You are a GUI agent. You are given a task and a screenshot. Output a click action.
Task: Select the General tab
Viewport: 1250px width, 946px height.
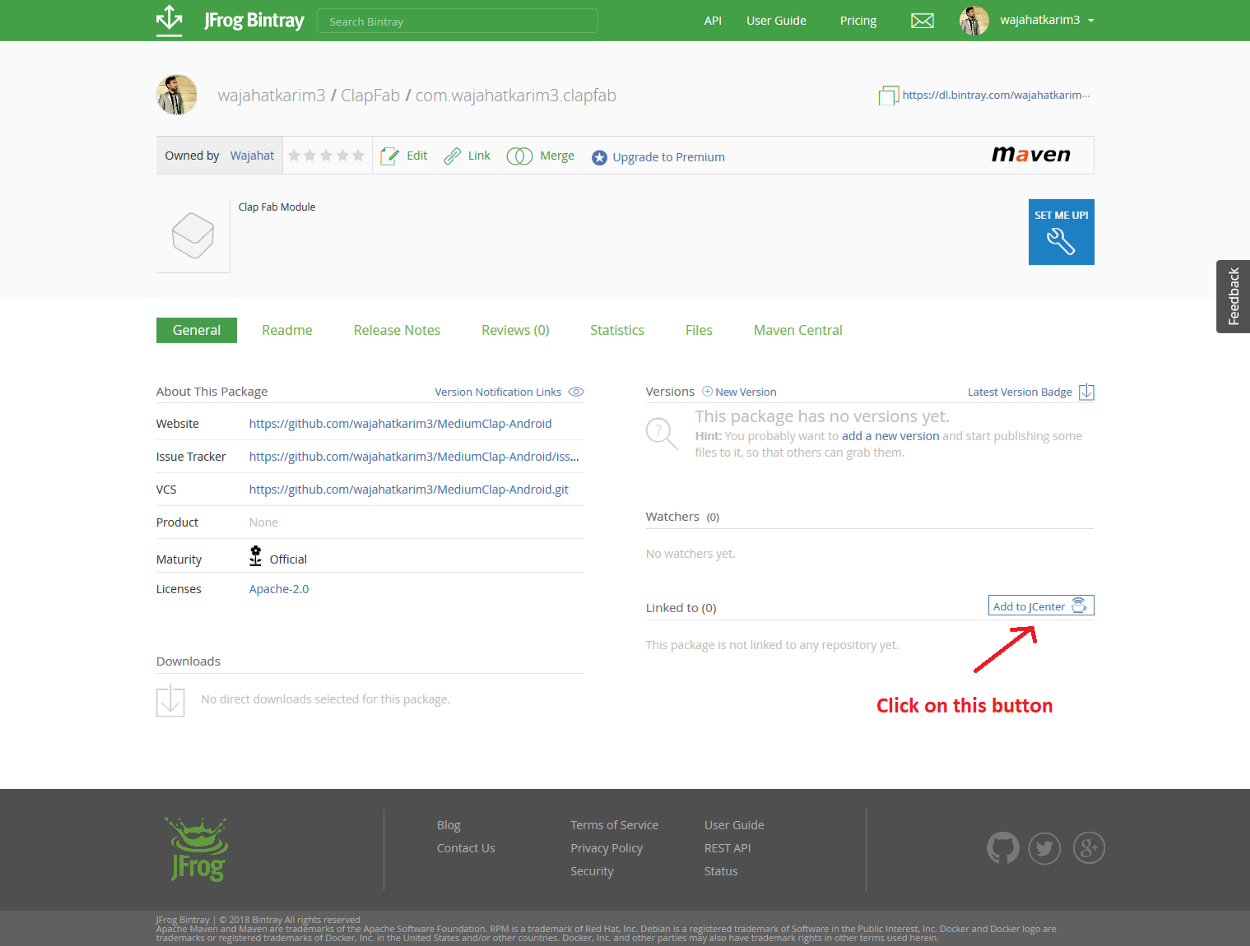click(x=196, y=330)
